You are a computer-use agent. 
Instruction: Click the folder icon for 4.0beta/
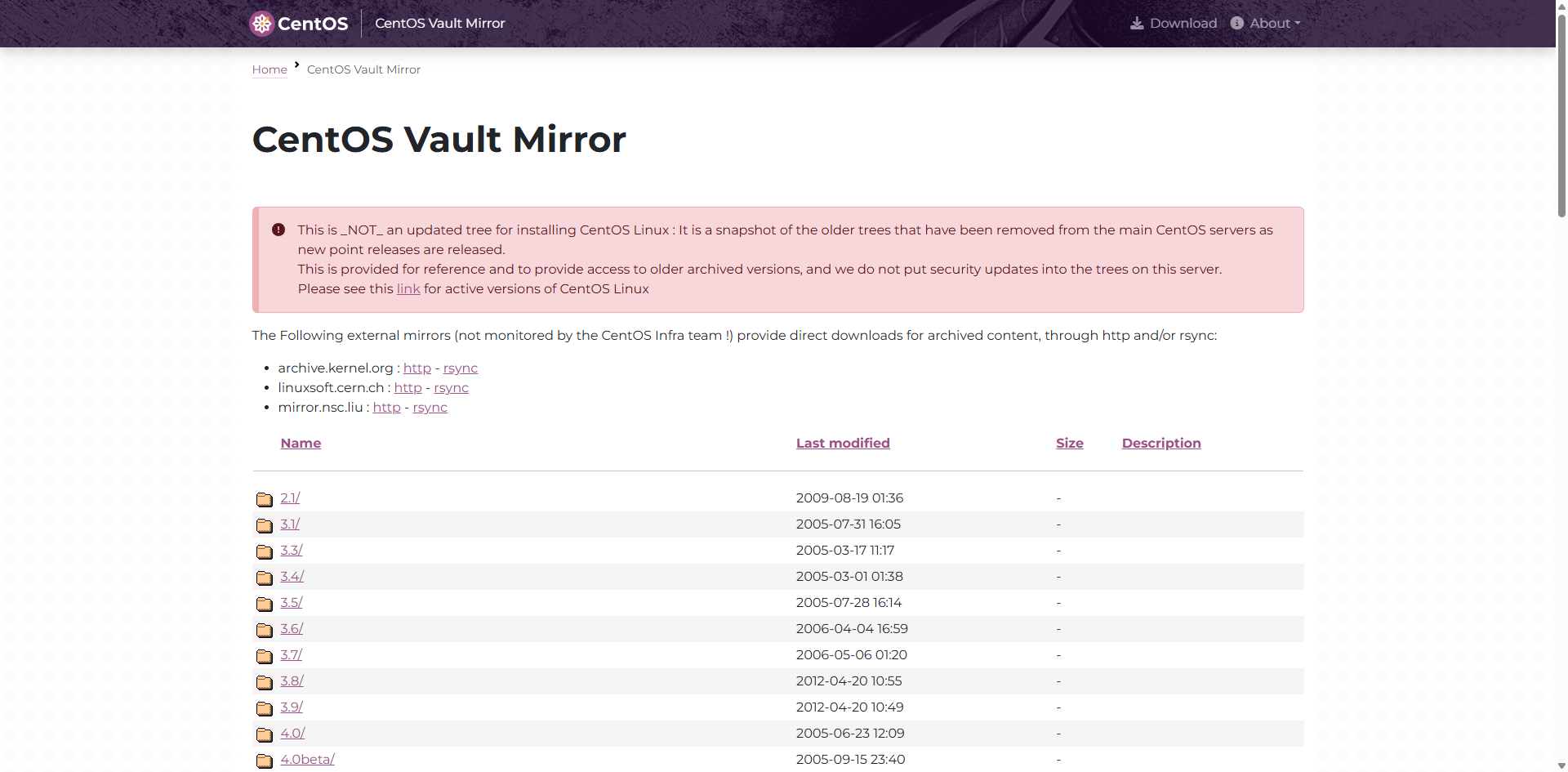click(x=265, y=761)
